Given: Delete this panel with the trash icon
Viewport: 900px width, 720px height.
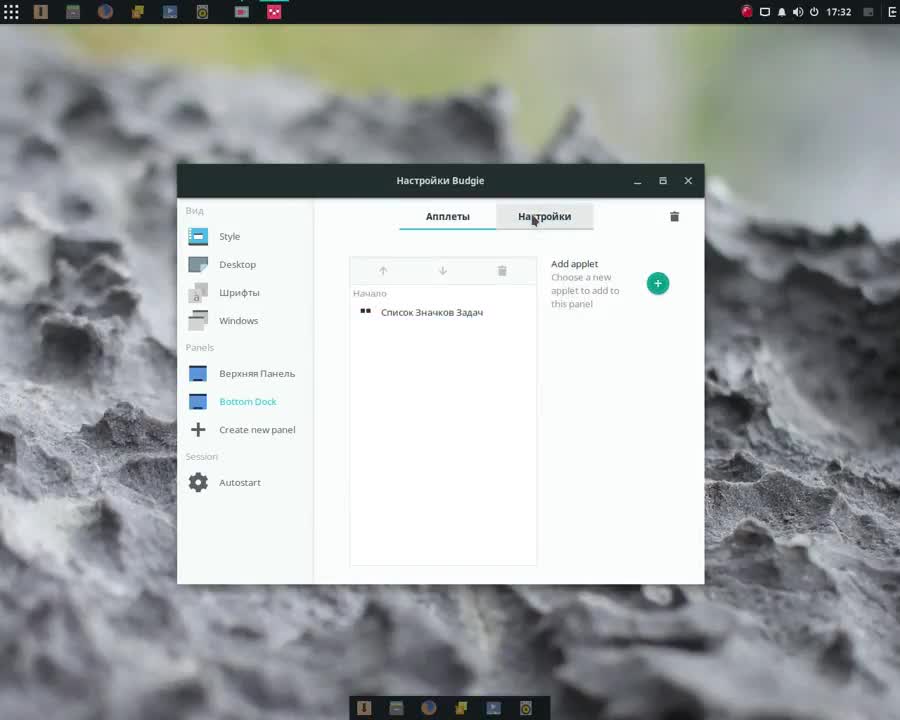Looking at the screenshot, I should (x=674, y=216).
